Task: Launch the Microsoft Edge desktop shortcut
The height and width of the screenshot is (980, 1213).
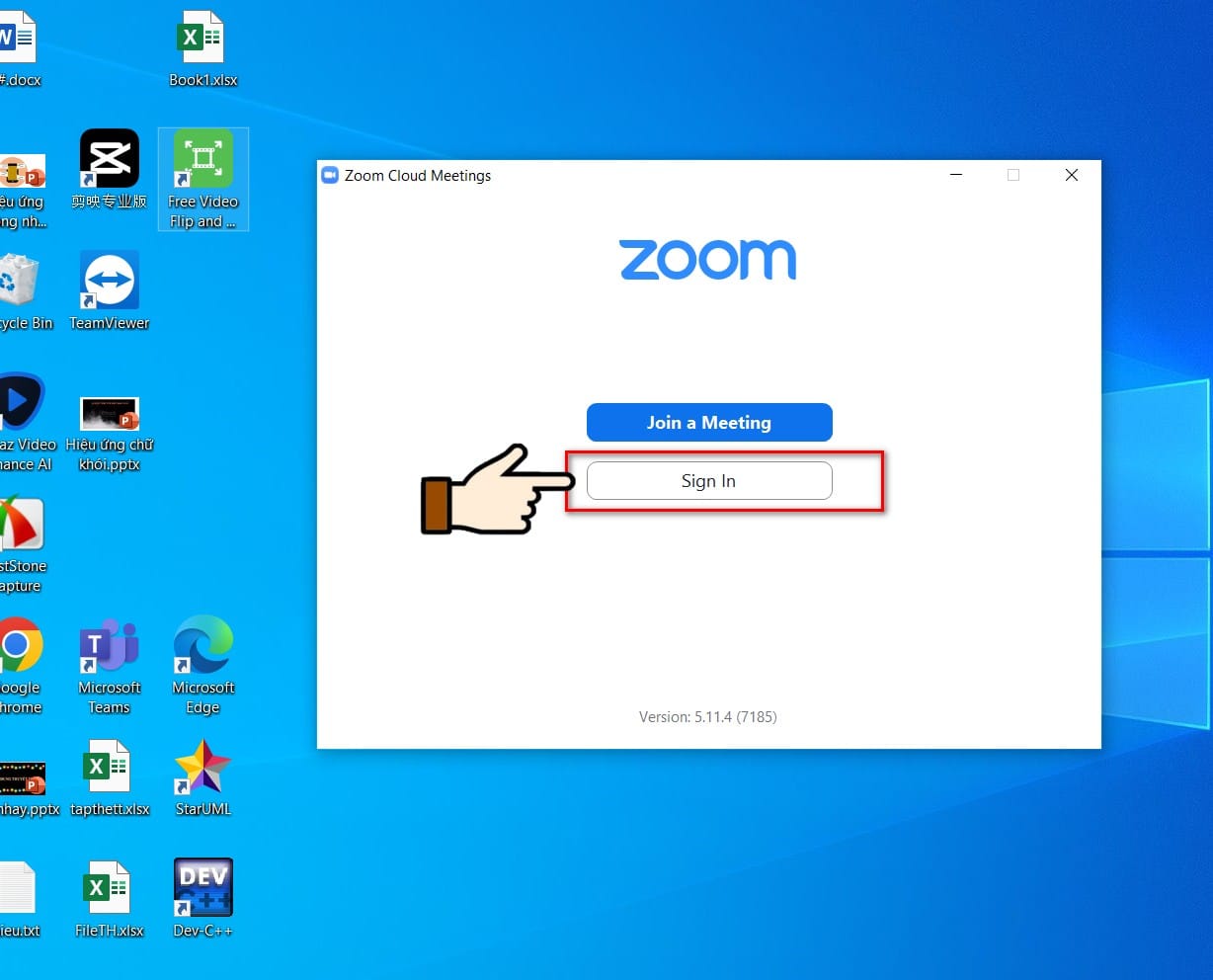Action: 202,666
